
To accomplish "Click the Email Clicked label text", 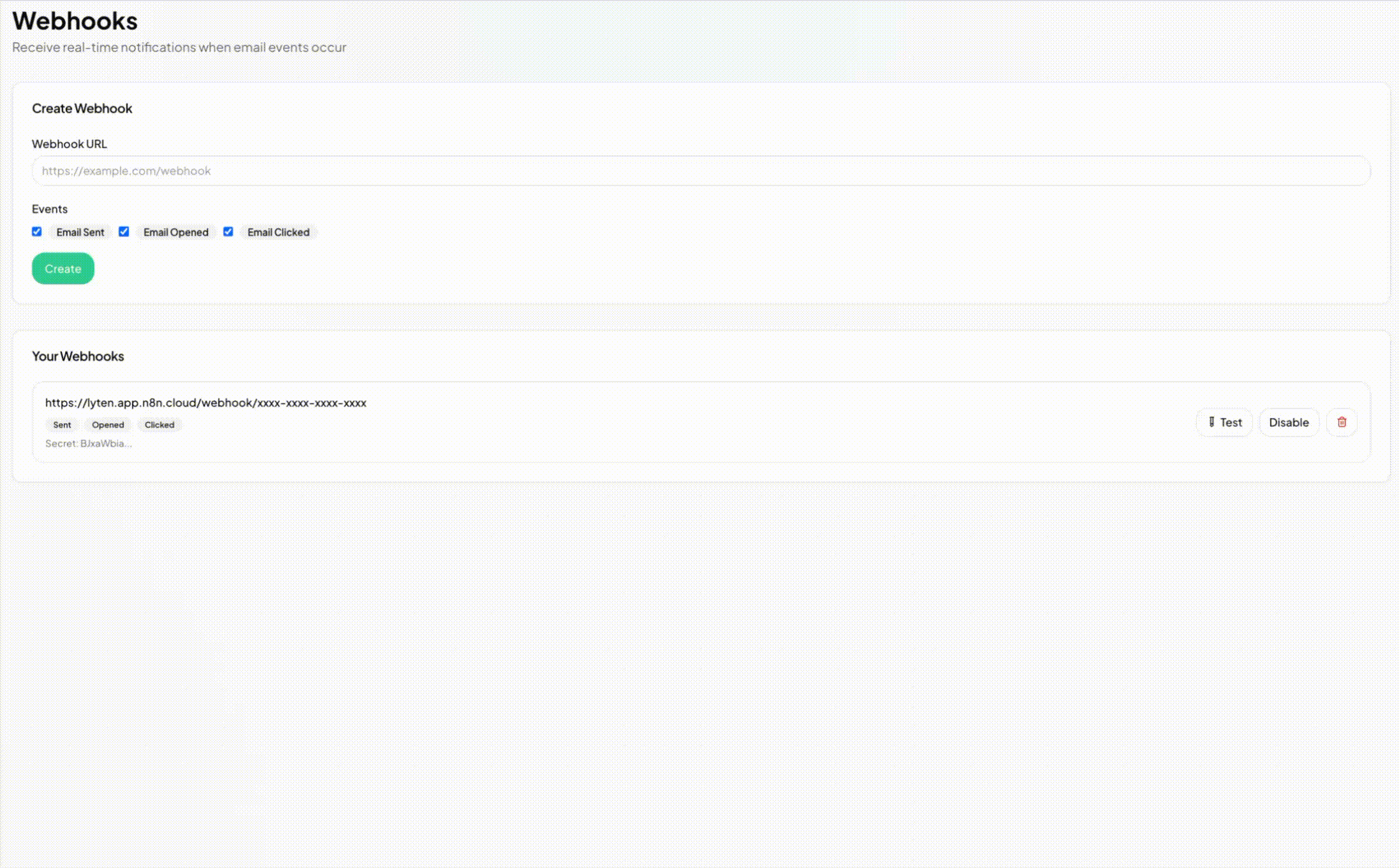I will [278, 232].
